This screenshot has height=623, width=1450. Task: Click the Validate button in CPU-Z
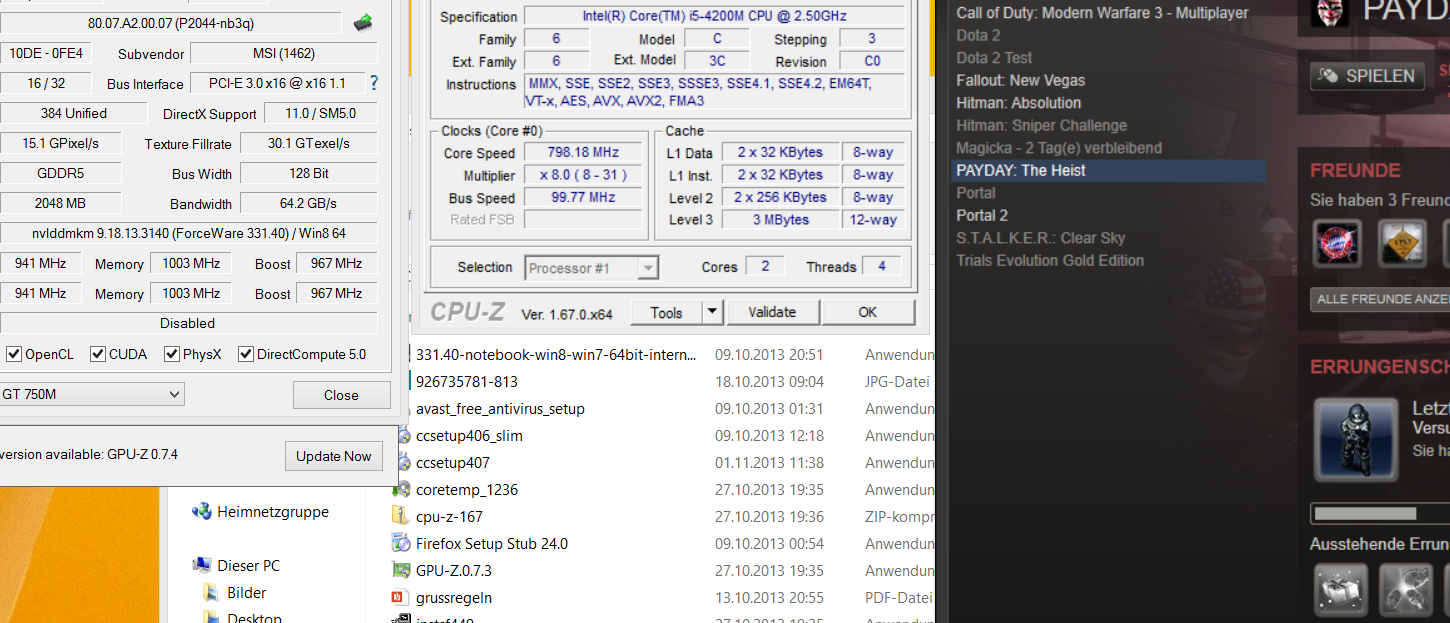[x=772, y=313]
